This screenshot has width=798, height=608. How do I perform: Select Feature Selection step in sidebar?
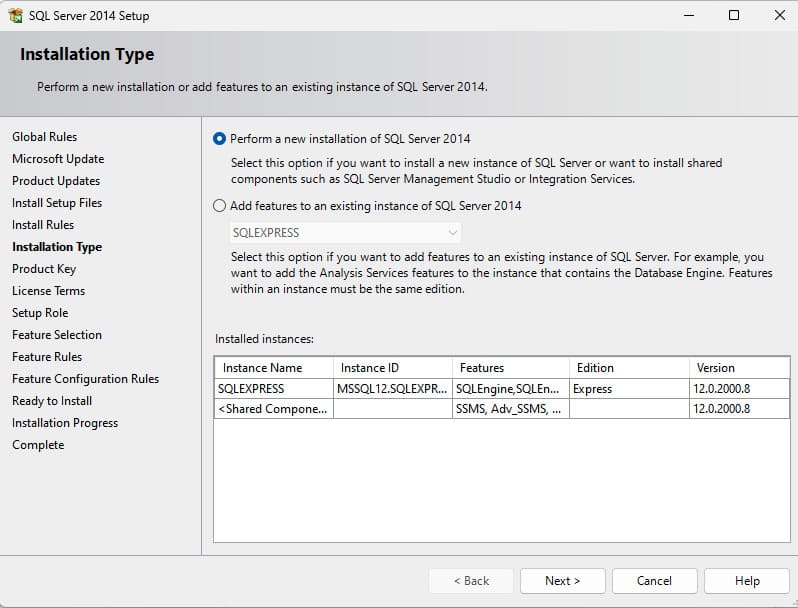(x=57, y=335)
